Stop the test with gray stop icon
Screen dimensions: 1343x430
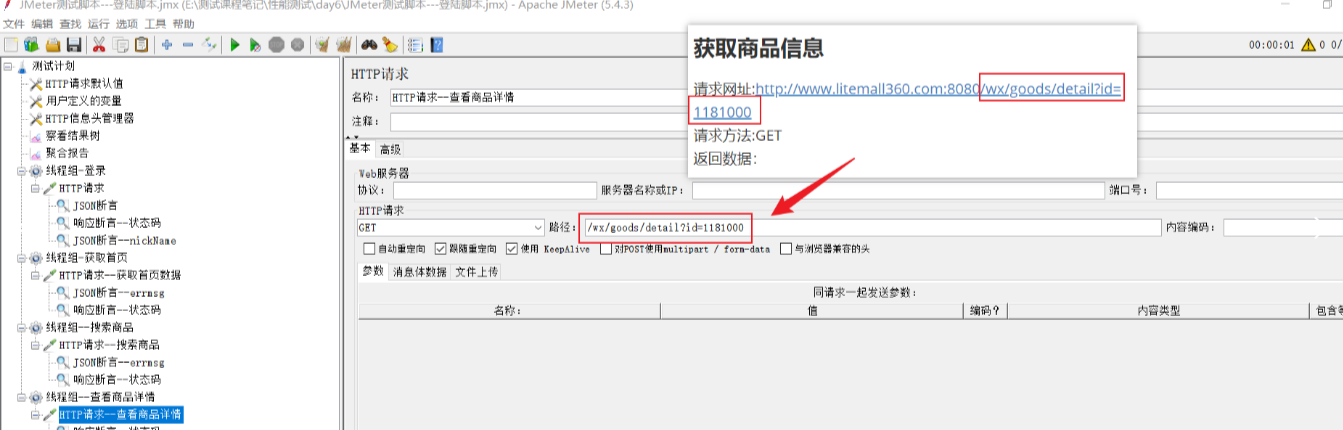coord(276,44)
